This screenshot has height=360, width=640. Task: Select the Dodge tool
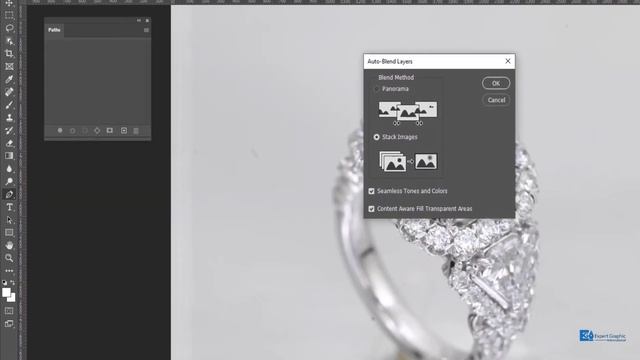point(9,181)
